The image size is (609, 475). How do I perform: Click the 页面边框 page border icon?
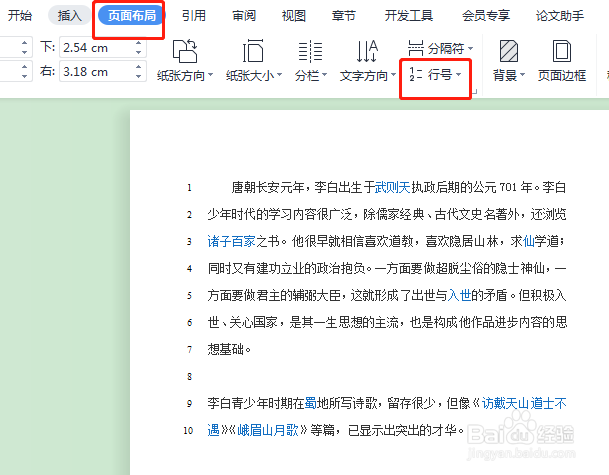coord(562,51)
